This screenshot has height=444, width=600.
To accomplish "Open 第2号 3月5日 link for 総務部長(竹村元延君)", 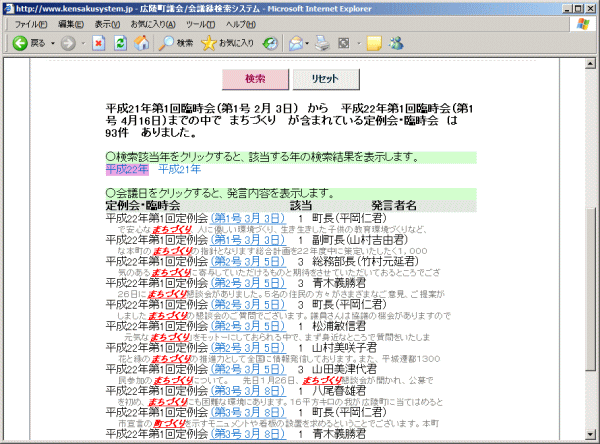I will coord(248,261).
